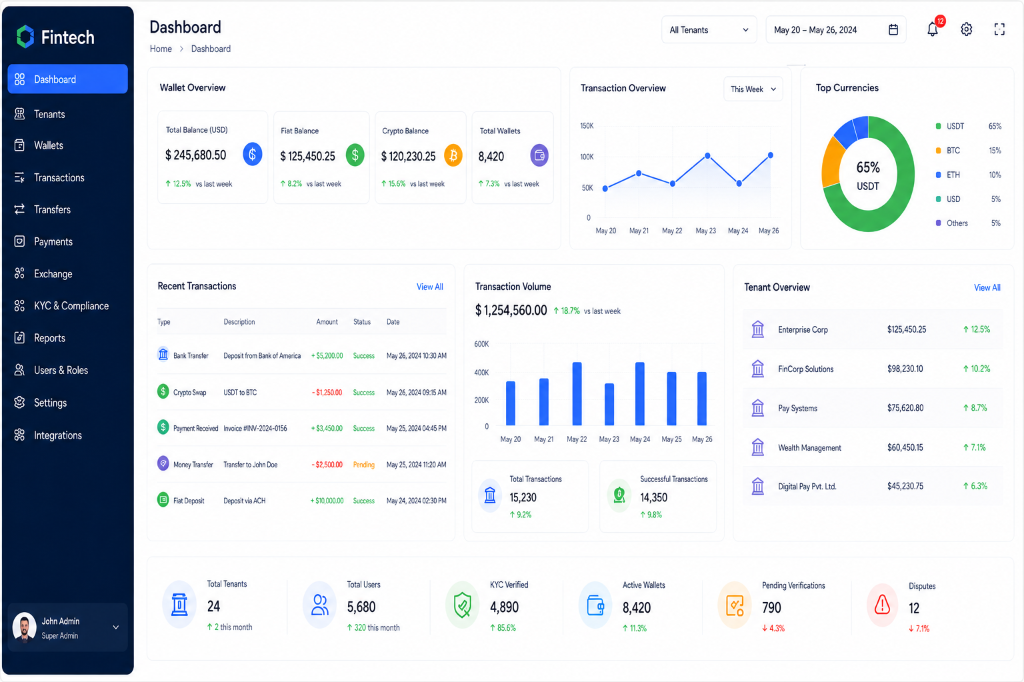Click the Home breadcrumb link
Image resolution: width=1024 pixels, height=682 pixels.
[x=161, y=48]
